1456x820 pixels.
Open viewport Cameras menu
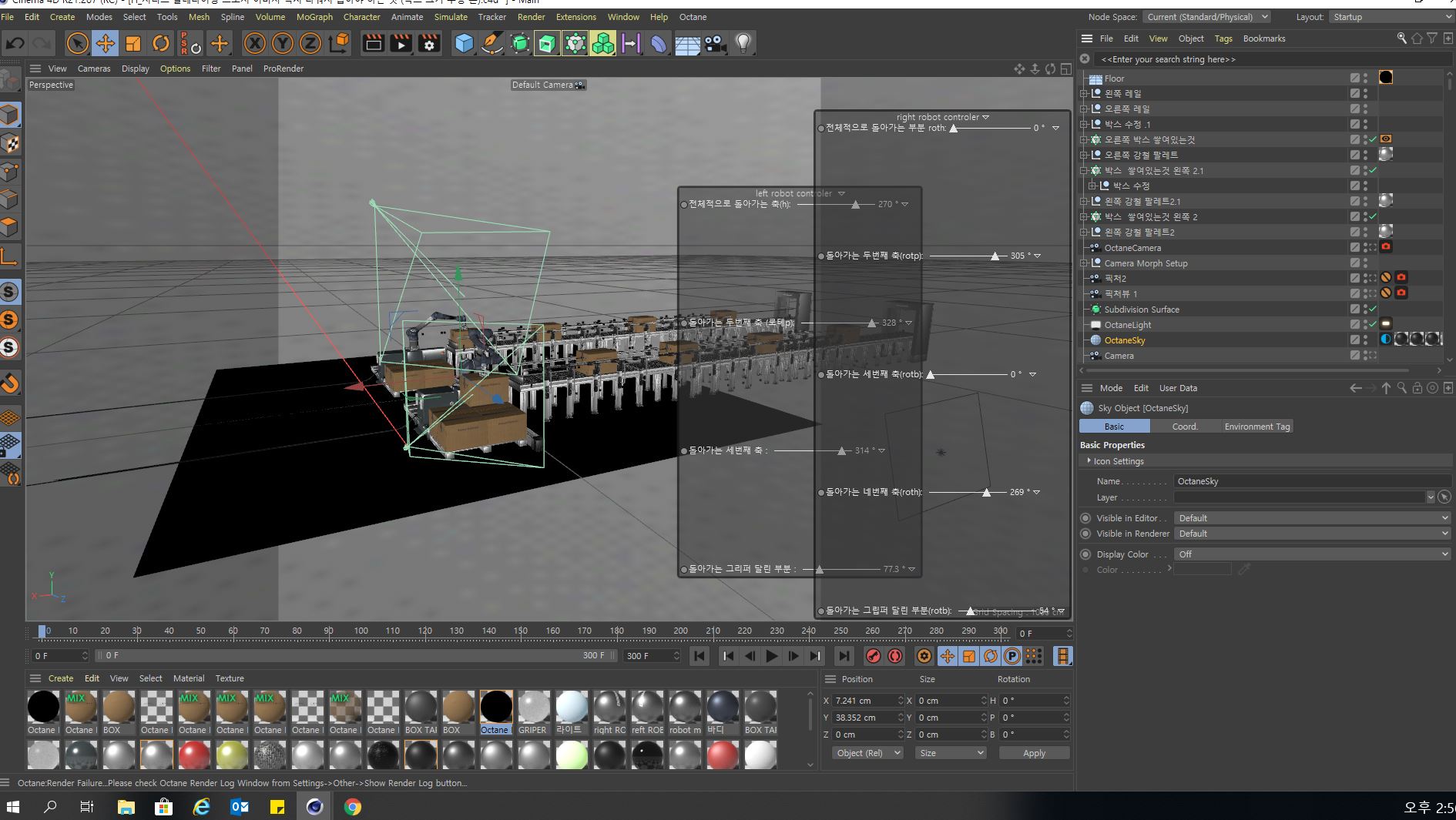tap(94, 69)
